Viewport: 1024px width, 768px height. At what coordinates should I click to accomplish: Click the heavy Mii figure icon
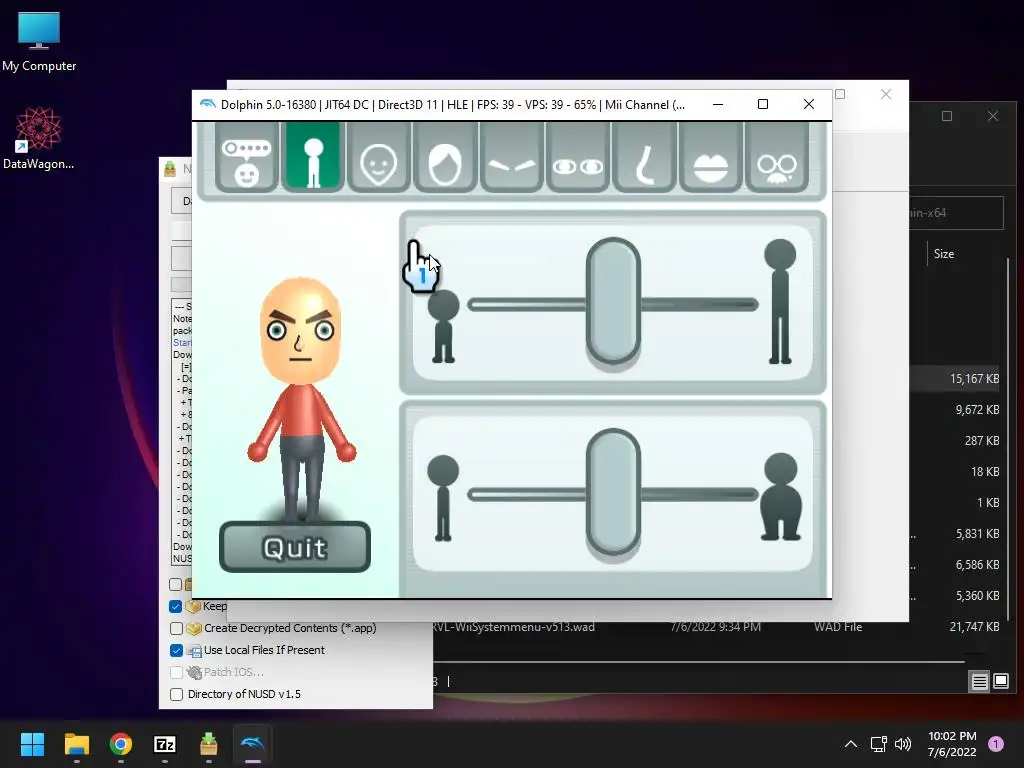[781, 496]
